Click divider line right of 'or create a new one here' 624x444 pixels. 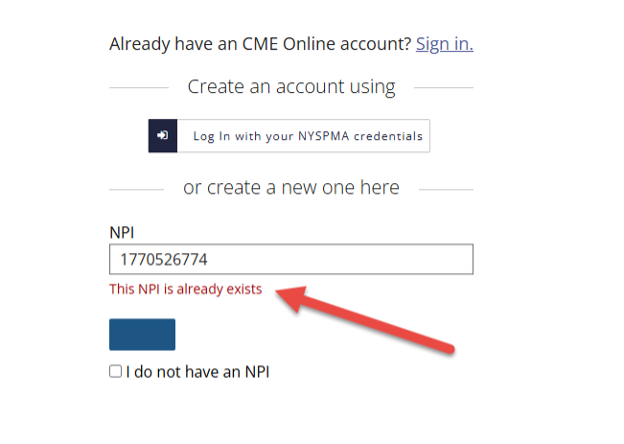pos(446,190)
